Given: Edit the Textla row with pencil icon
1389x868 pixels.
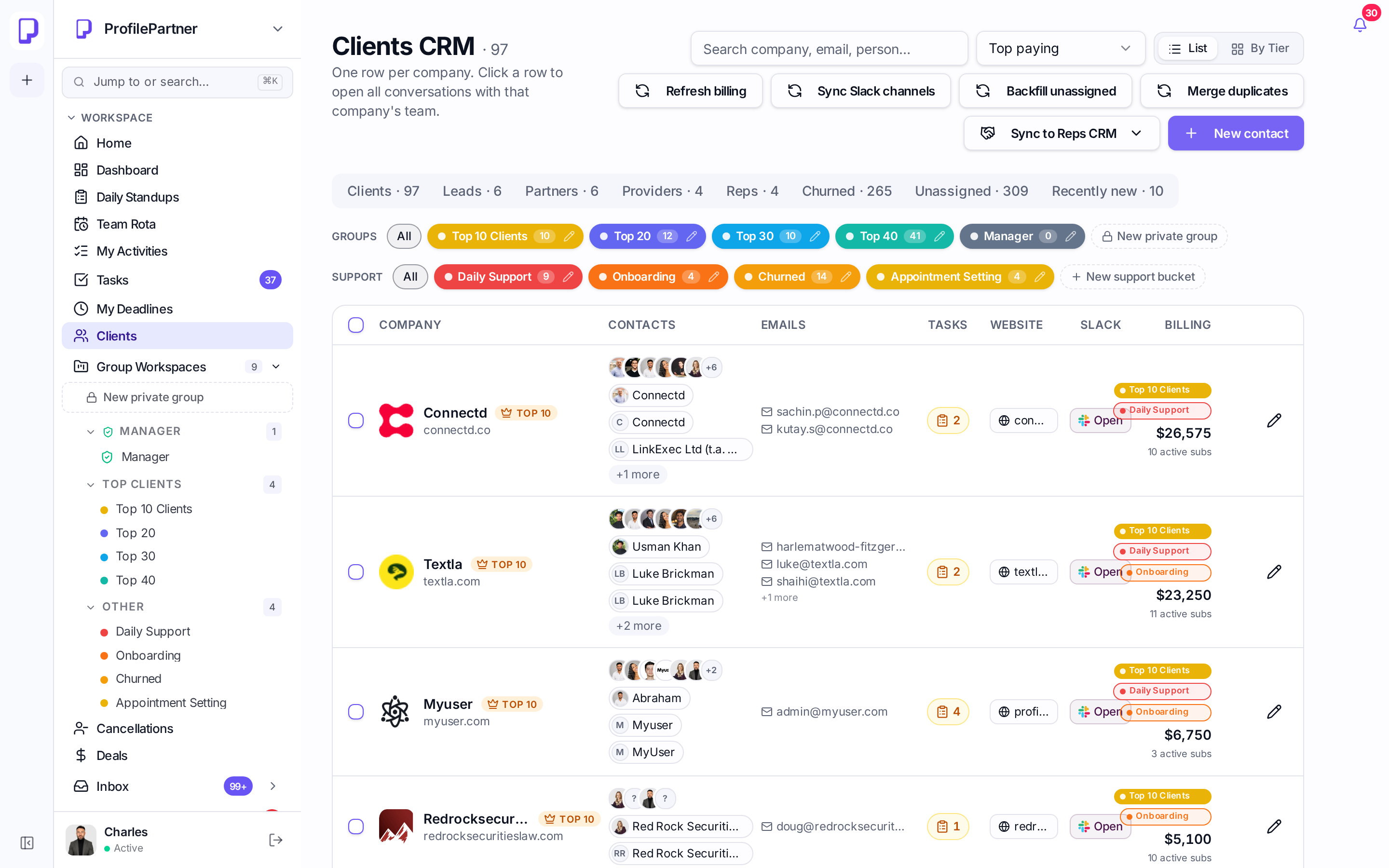Looking at the screenshot, I should [x=1274, y=572].
